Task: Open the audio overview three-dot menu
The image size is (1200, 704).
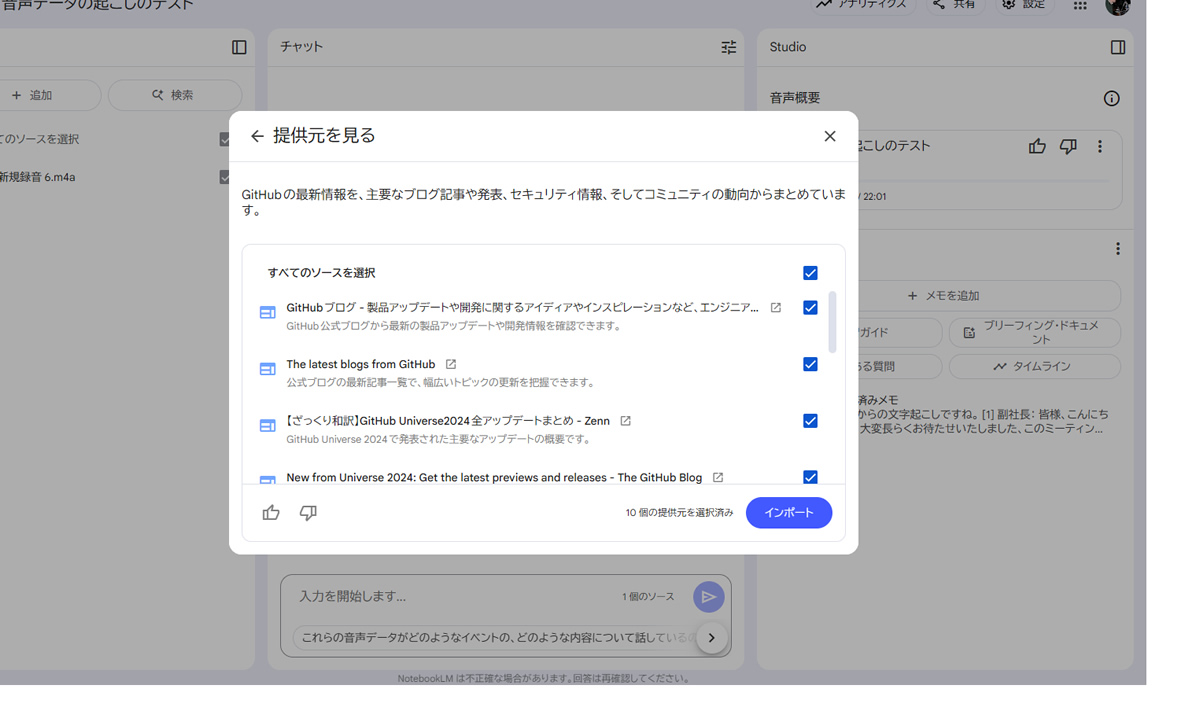Action: [1100, 146]
